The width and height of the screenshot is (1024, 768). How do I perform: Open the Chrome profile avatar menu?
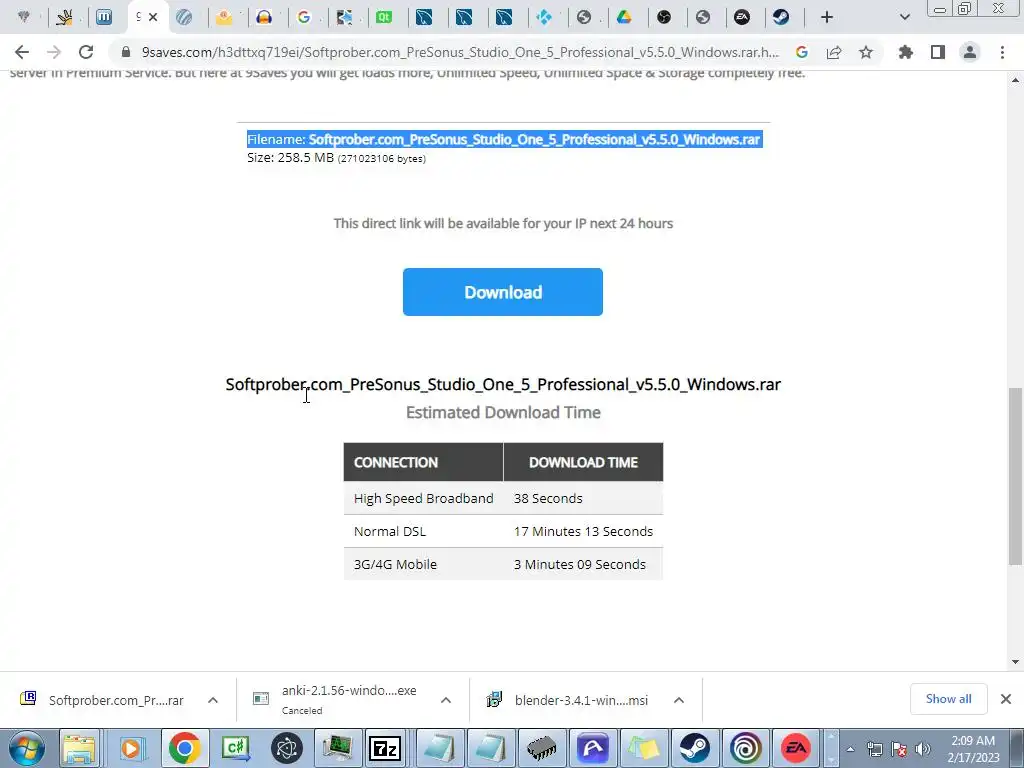[970, 52]
